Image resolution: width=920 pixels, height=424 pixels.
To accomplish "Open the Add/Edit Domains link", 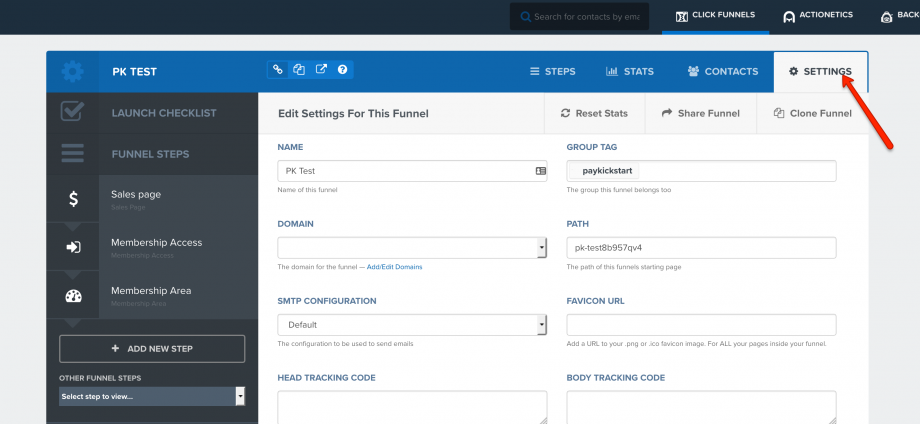I will [394, 267].
